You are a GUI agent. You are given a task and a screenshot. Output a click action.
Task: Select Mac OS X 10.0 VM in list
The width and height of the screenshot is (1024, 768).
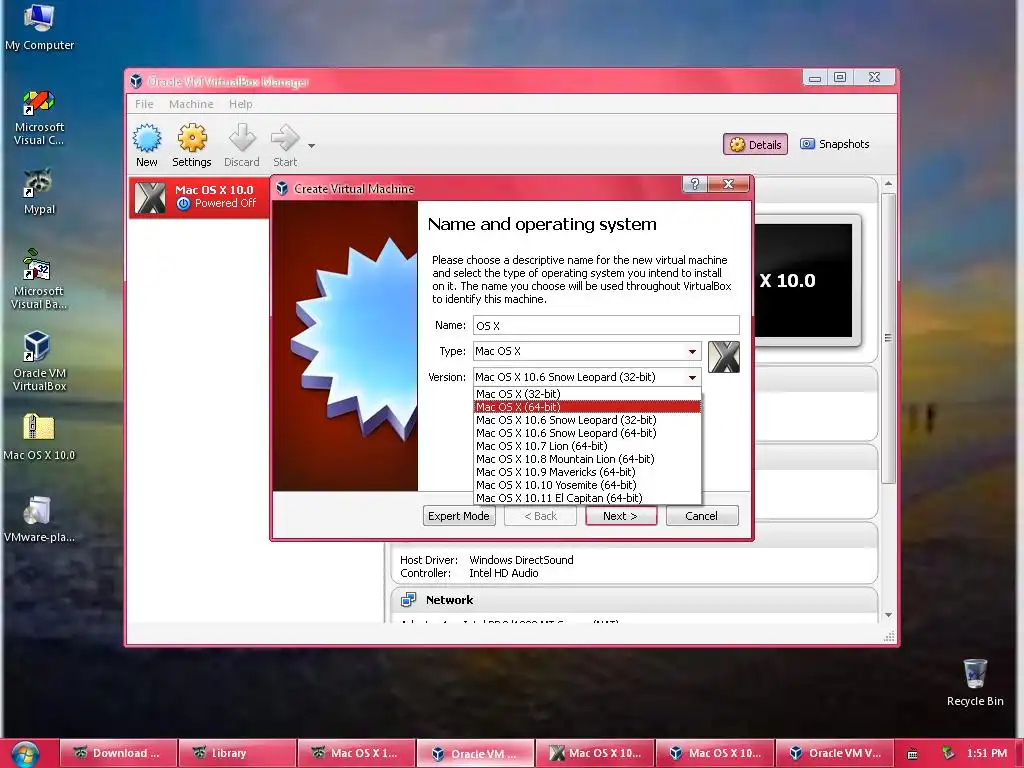[x=199, y=197]
